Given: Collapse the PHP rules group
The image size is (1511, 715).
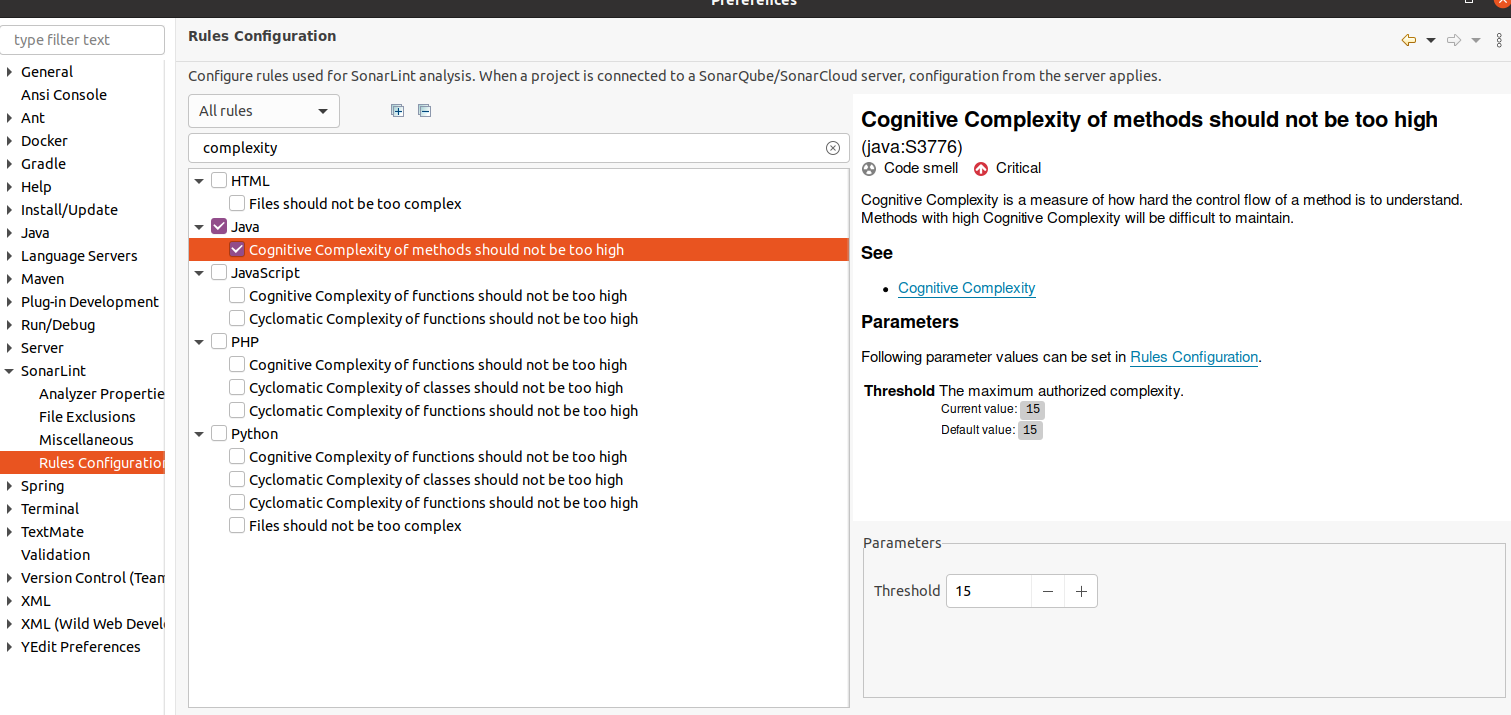Looking at the screenshot, I should (200, 342).
